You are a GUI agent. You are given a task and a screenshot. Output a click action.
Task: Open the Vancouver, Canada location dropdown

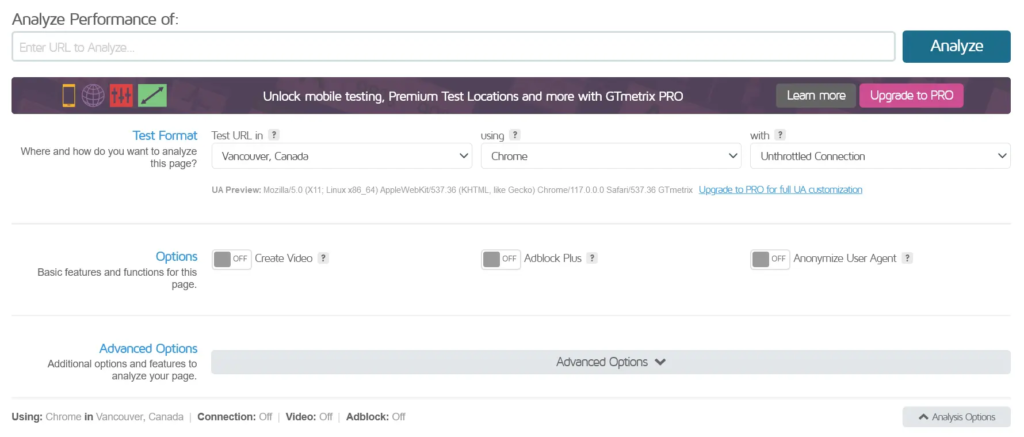pyautogui.click(x=341, y=156)
